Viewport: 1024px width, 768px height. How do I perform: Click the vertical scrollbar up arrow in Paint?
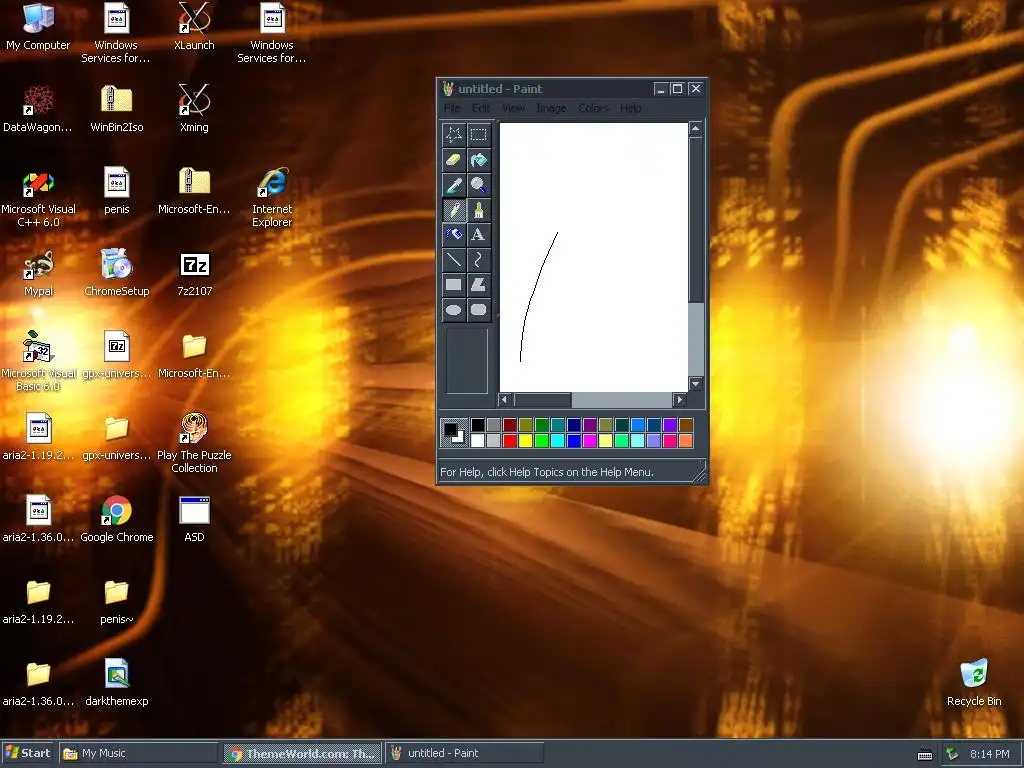(x=696, y=129)
